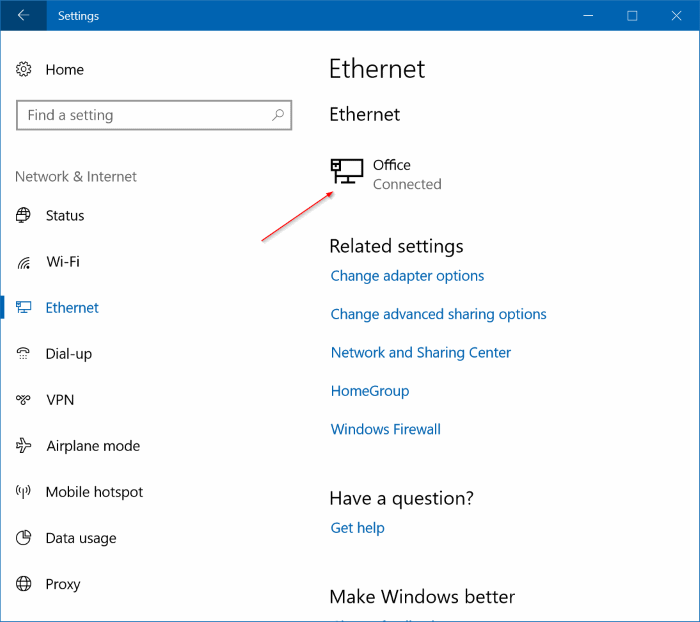Image resolution: width=700 pixels, height=622 pixels.
Task: Open Data usage page
Action: point(81,538)
